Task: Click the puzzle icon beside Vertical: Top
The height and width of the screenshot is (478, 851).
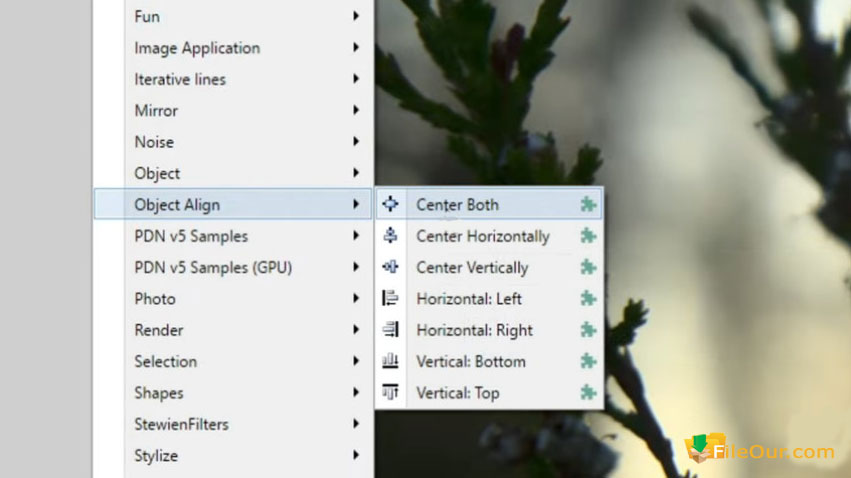Action: pyautogui.click(x=588, y=392)
